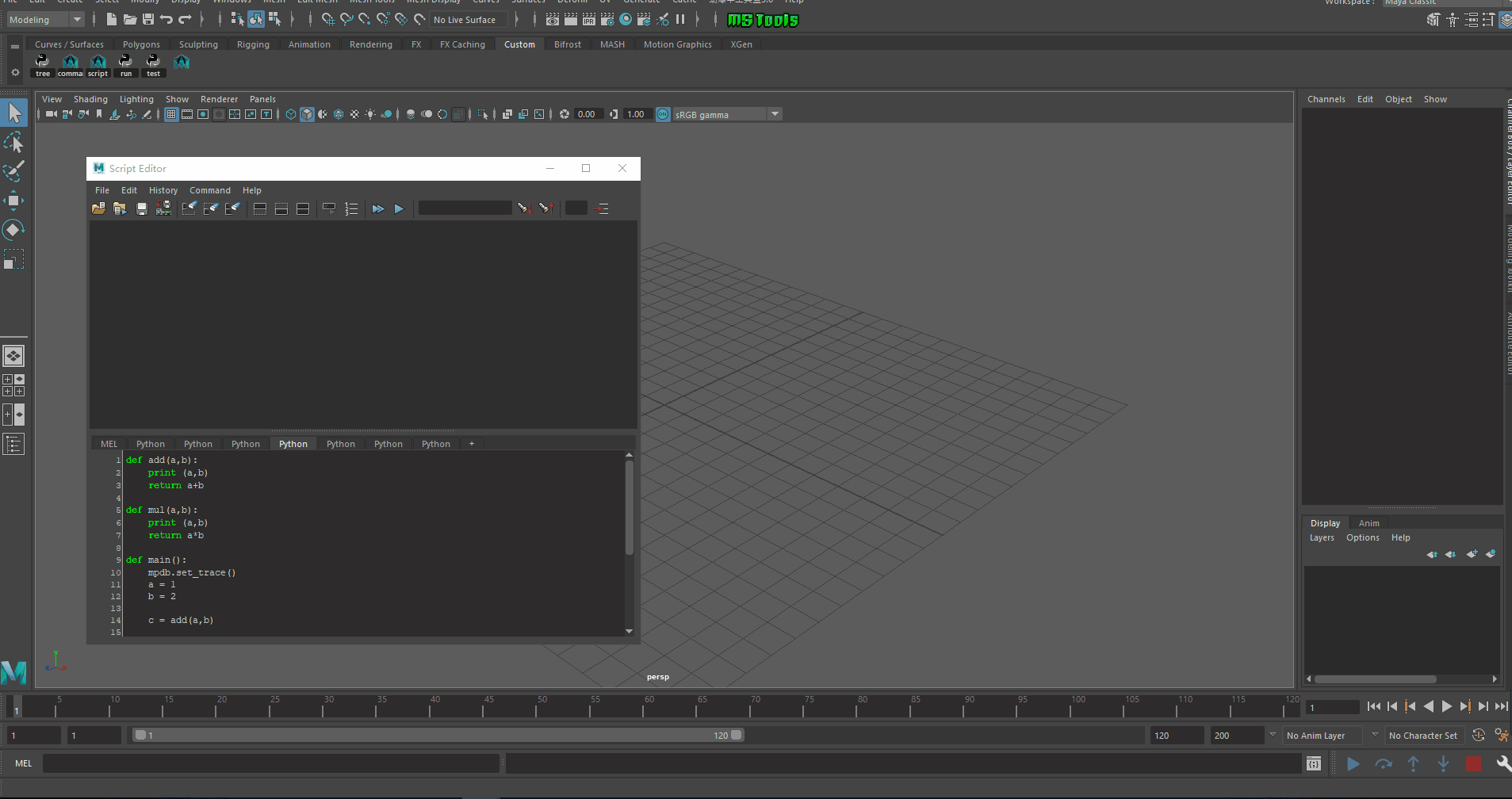
Task: Show both history and input panes
Action: click(x=303, y=208)
